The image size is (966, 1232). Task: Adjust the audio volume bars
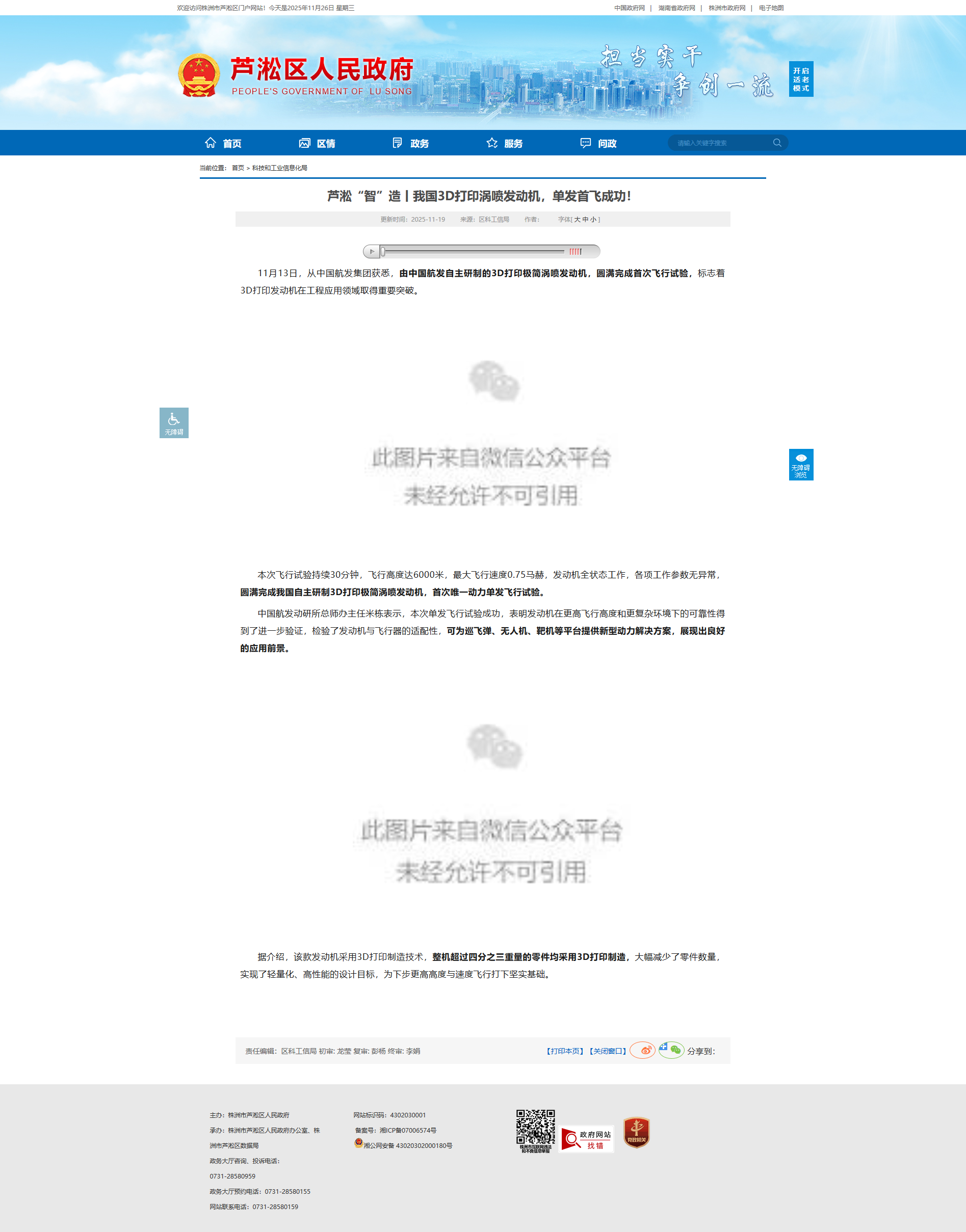point(575,252)
